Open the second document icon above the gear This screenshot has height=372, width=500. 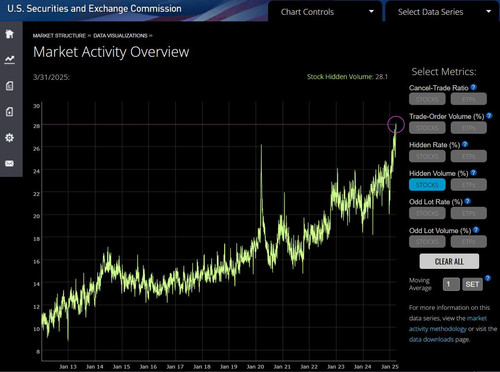pyautogui.click(x=10, y=111)
